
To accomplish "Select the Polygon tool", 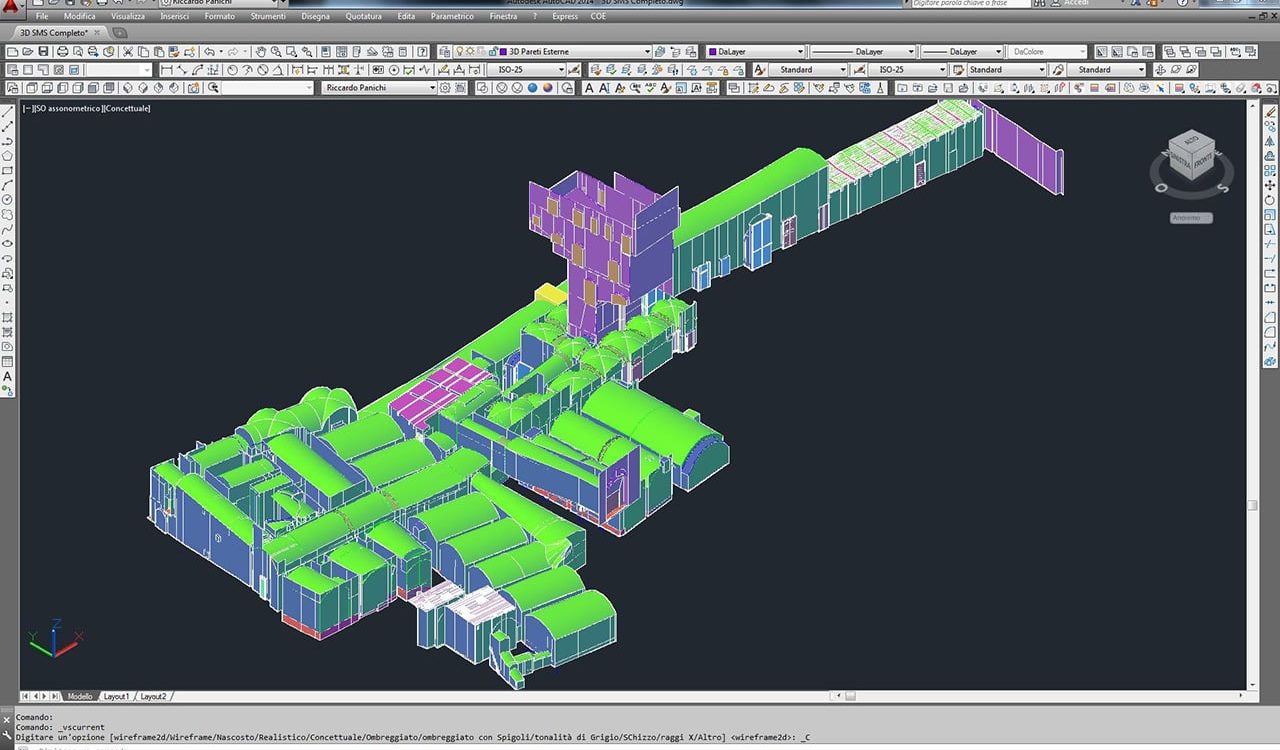I will tap(7, 155).
